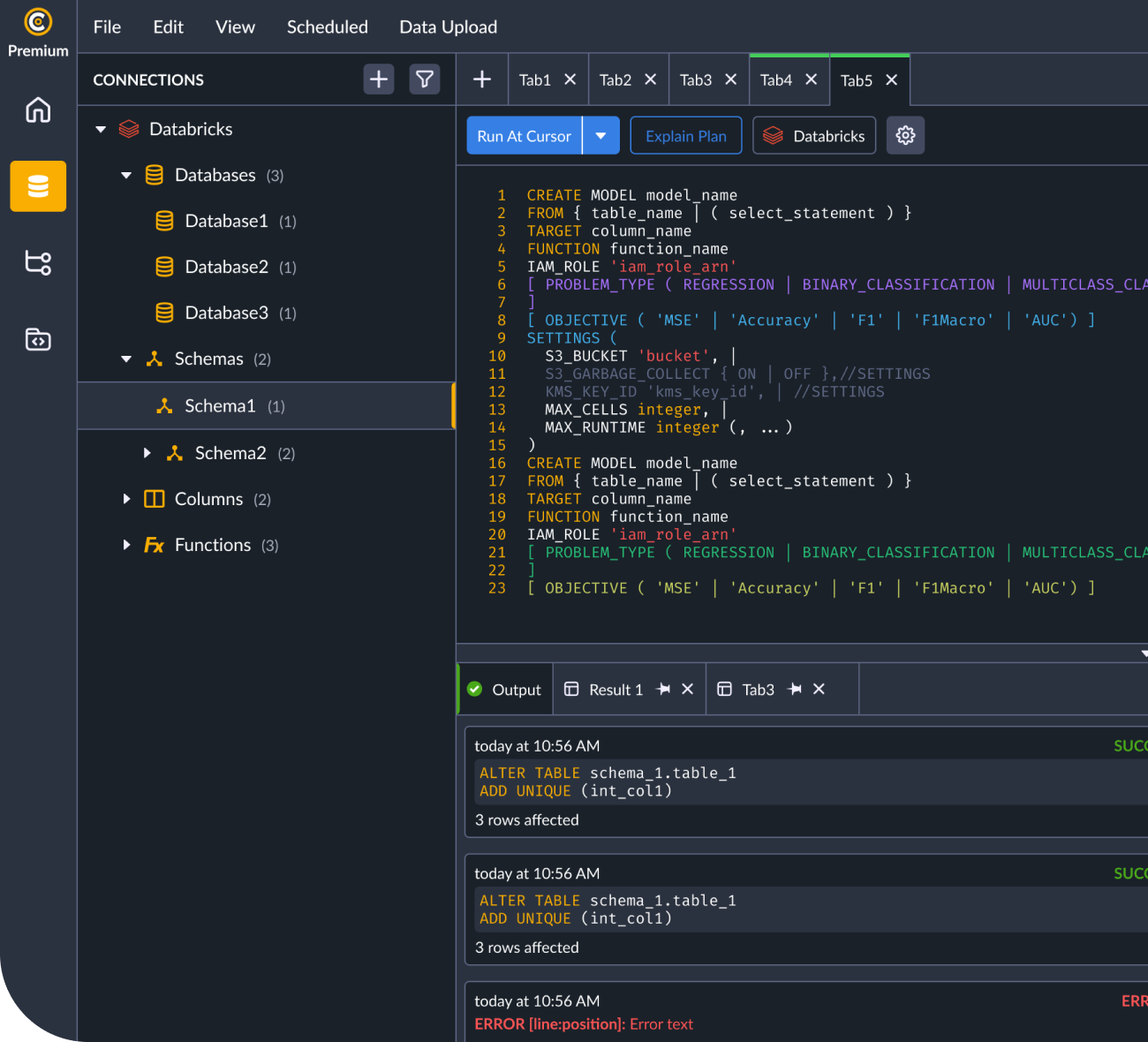The height and width of the screenshot is (1042, 1148).
Task: Open the Scheduled menu
Action: click(x=328, y=26)
